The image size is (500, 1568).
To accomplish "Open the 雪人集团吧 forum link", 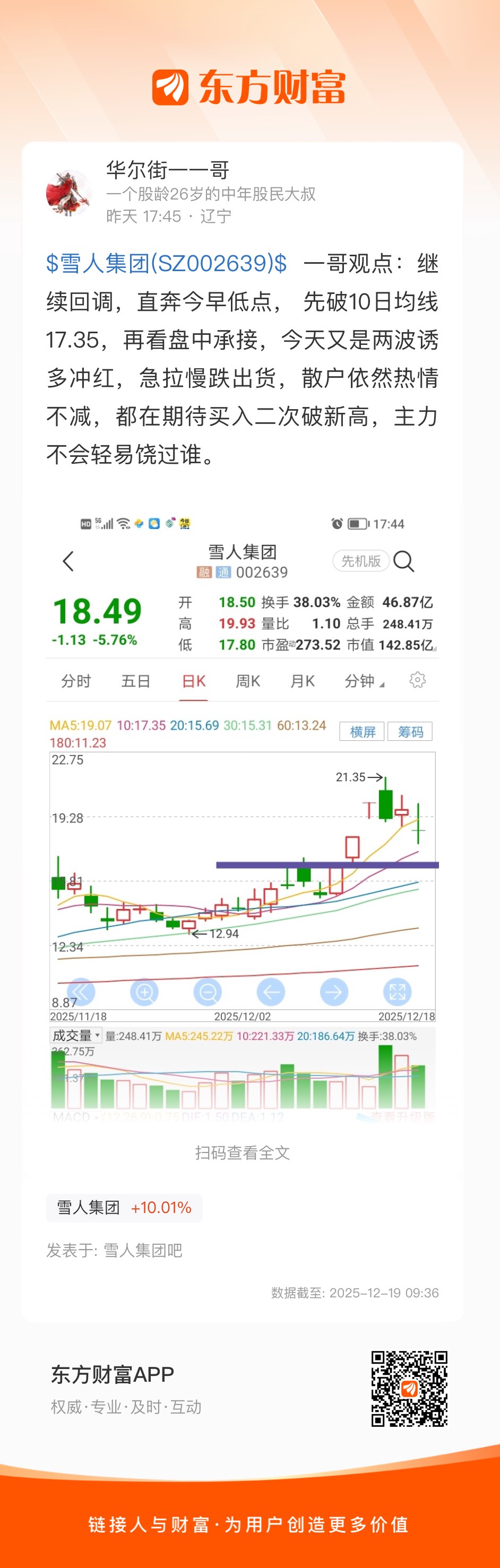I will point(143,1250).
